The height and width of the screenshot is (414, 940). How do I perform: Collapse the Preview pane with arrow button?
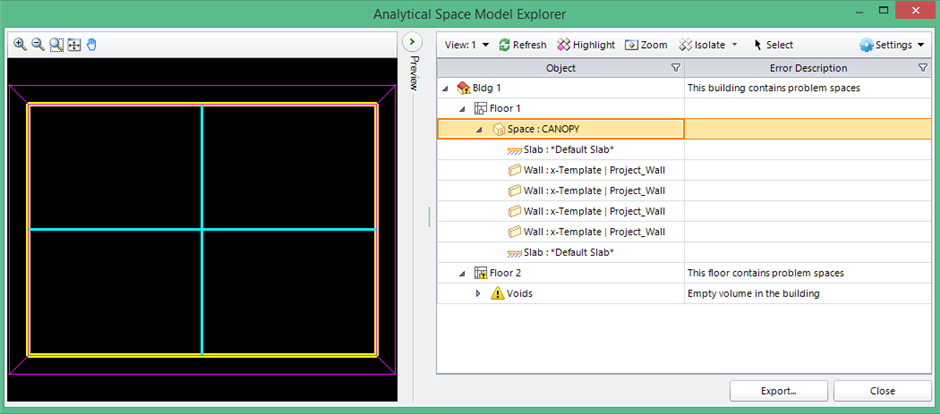pos(412,42)
